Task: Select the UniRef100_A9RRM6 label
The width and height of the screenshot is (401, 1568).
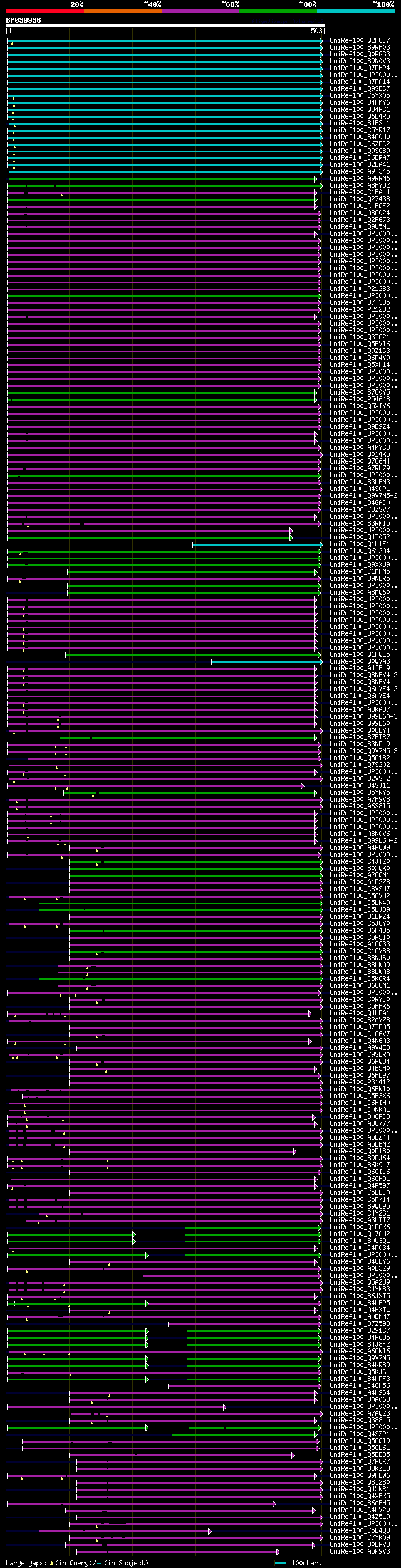Action: (360, 179)
